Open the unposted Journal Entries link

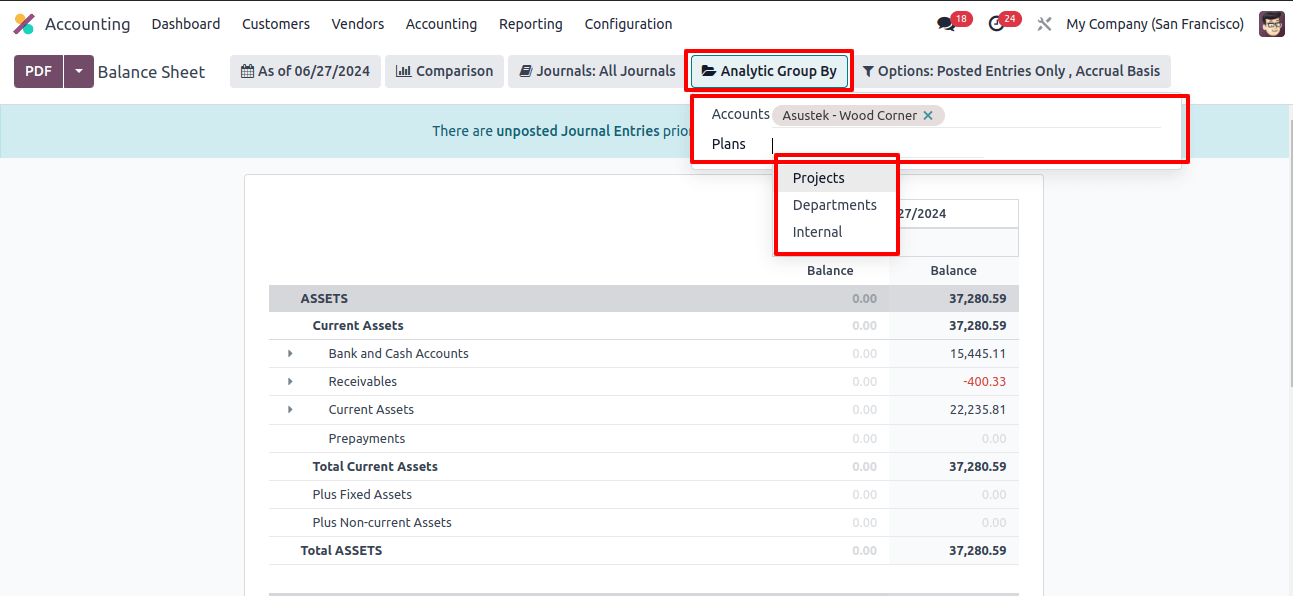[x=577, y=131]
